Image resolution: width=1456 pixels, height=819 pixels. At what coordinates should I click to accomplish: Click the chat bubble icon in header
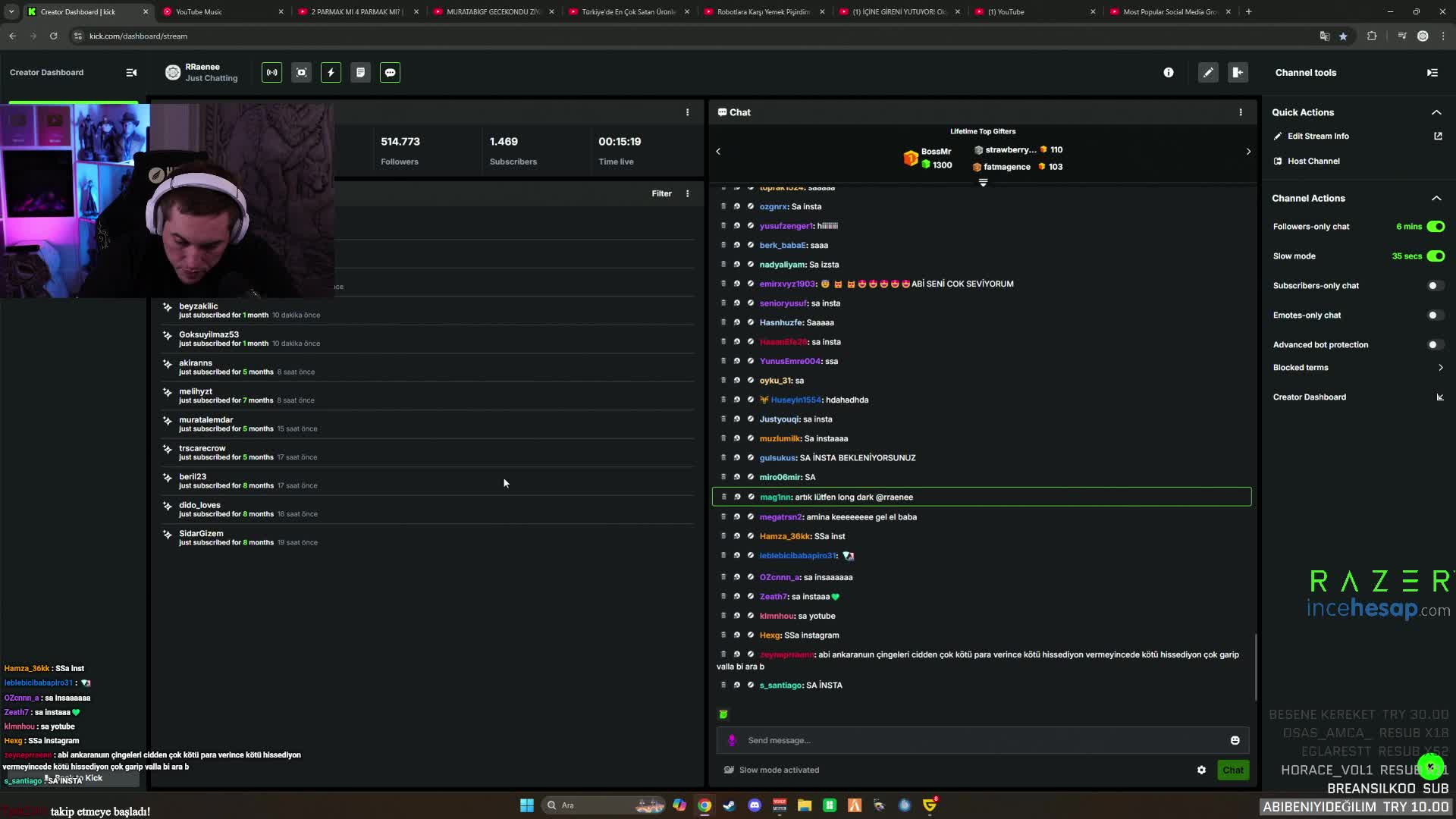[390, 73]
